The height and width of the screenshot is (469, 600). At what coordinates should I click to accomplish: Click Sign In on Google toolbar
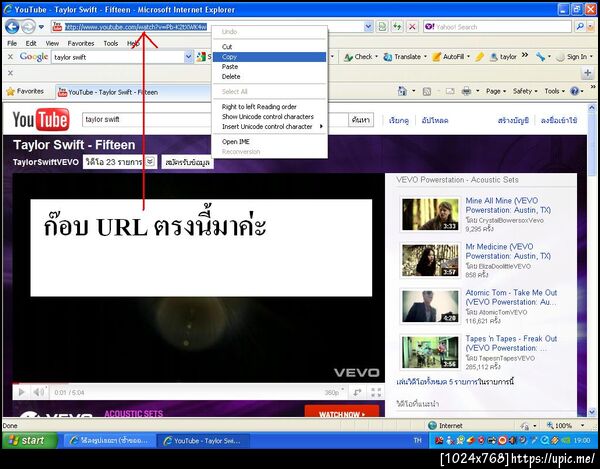point(574,57)
